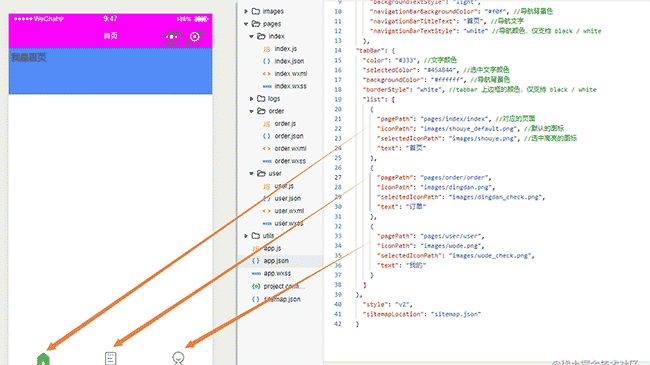This screenshot has height=365, width=650.
Task: Tap the order list tab bar icon
Action: click(110, 359)
